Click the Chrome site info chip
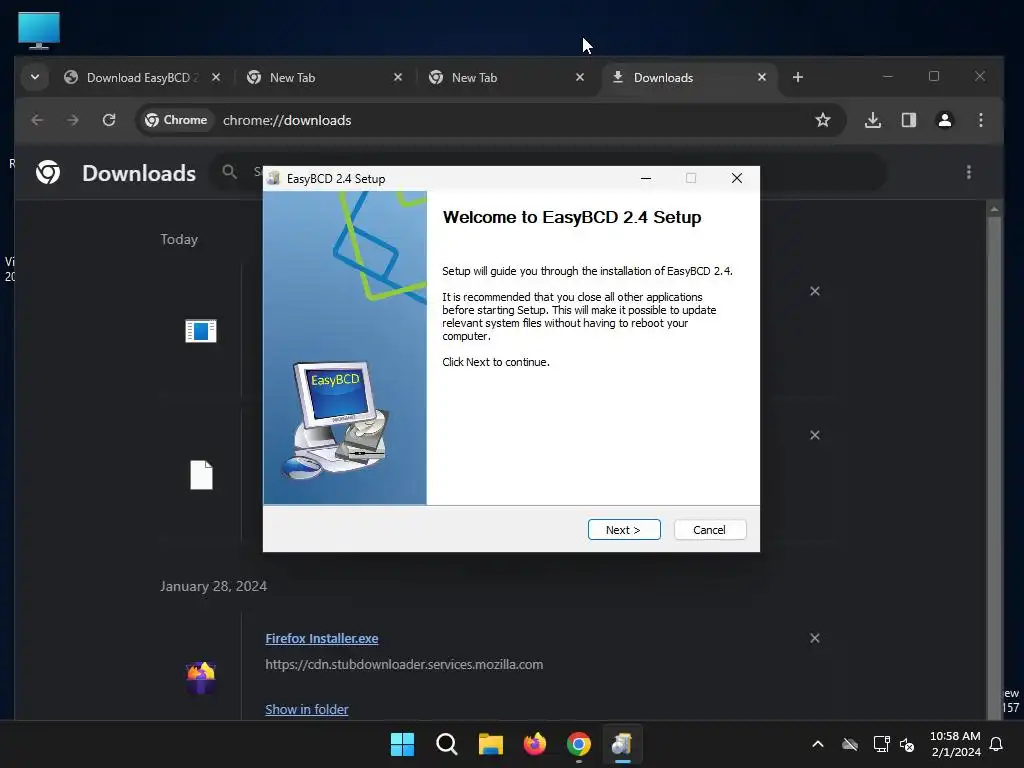 click(x=176, y=120)
